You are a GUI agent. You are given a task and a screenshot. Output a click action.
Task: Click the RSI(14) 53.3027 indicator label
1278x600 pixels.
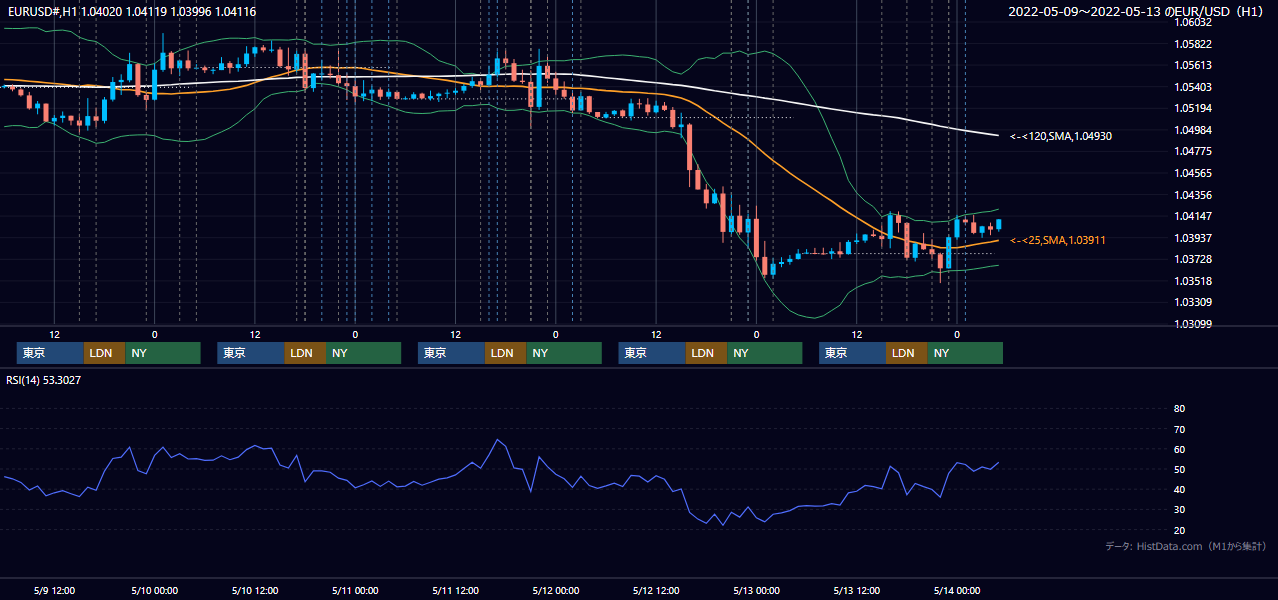click(x=44, y=379)
